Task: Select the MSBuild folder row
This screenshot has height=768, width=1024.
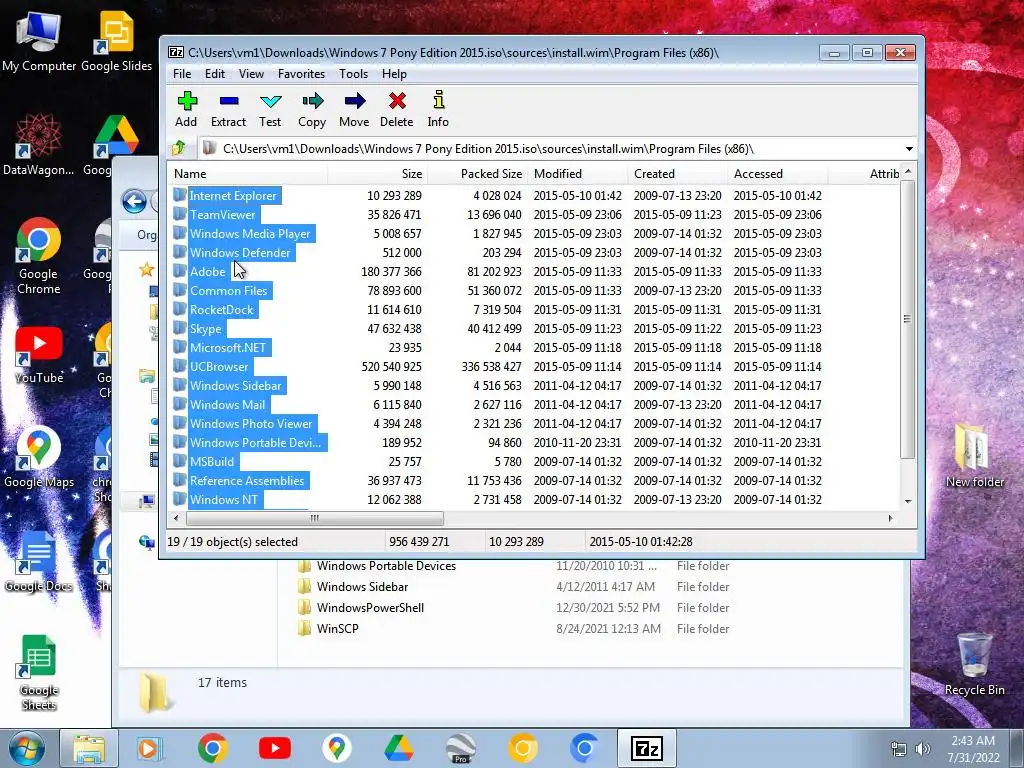Action: [205, 461]
